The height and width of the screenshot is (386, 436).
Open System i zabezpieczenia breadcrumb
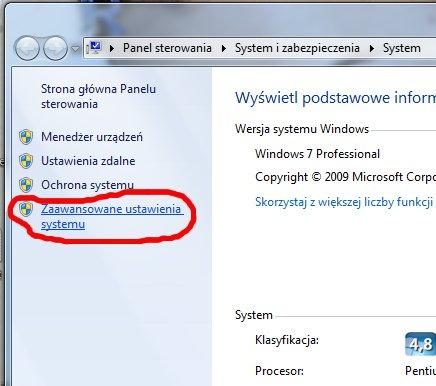coord(297,48)
